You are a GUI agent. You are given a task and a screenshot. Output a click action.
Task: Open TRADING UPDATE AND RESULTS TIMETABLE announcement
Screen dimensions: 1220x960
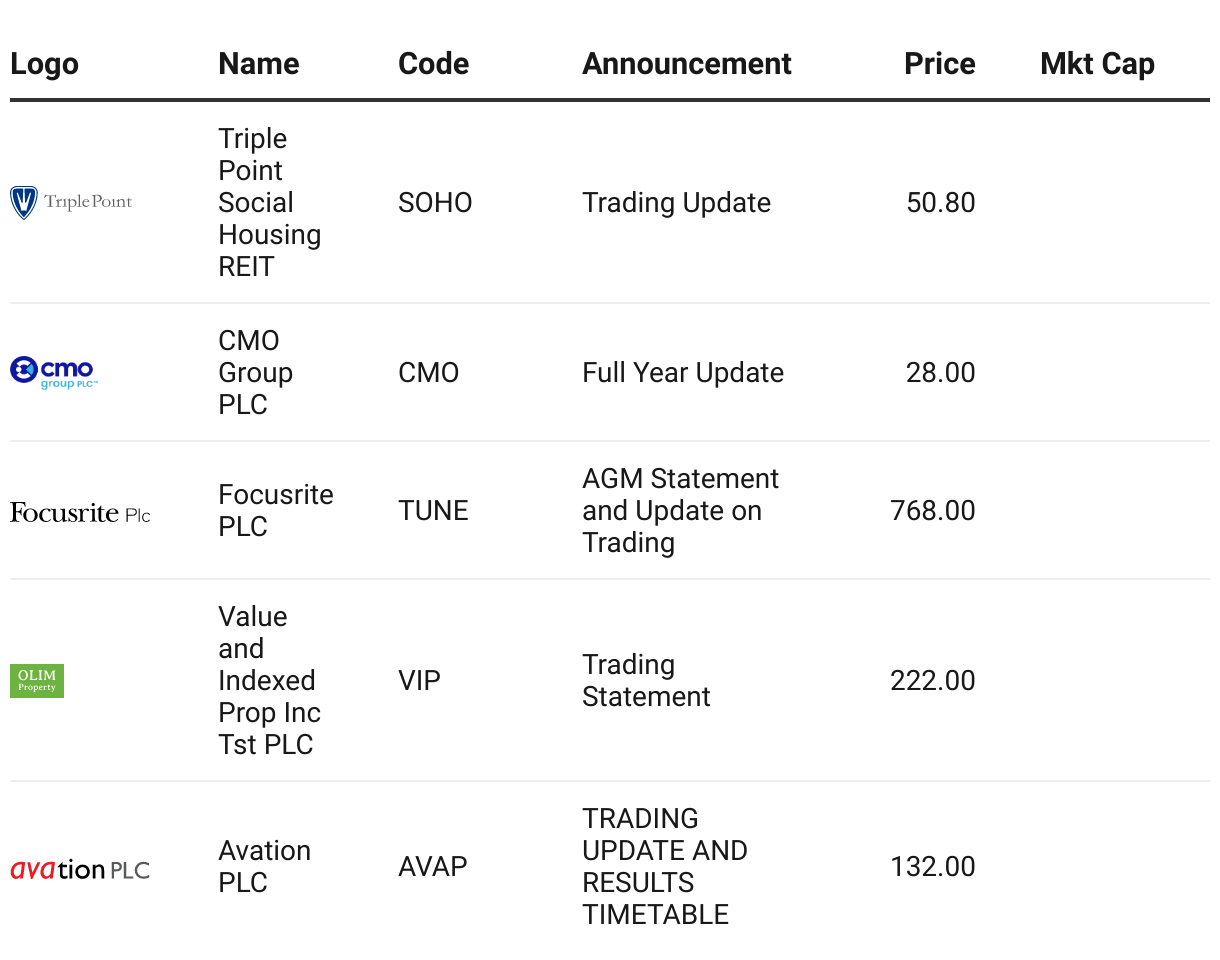click(665, 867)
